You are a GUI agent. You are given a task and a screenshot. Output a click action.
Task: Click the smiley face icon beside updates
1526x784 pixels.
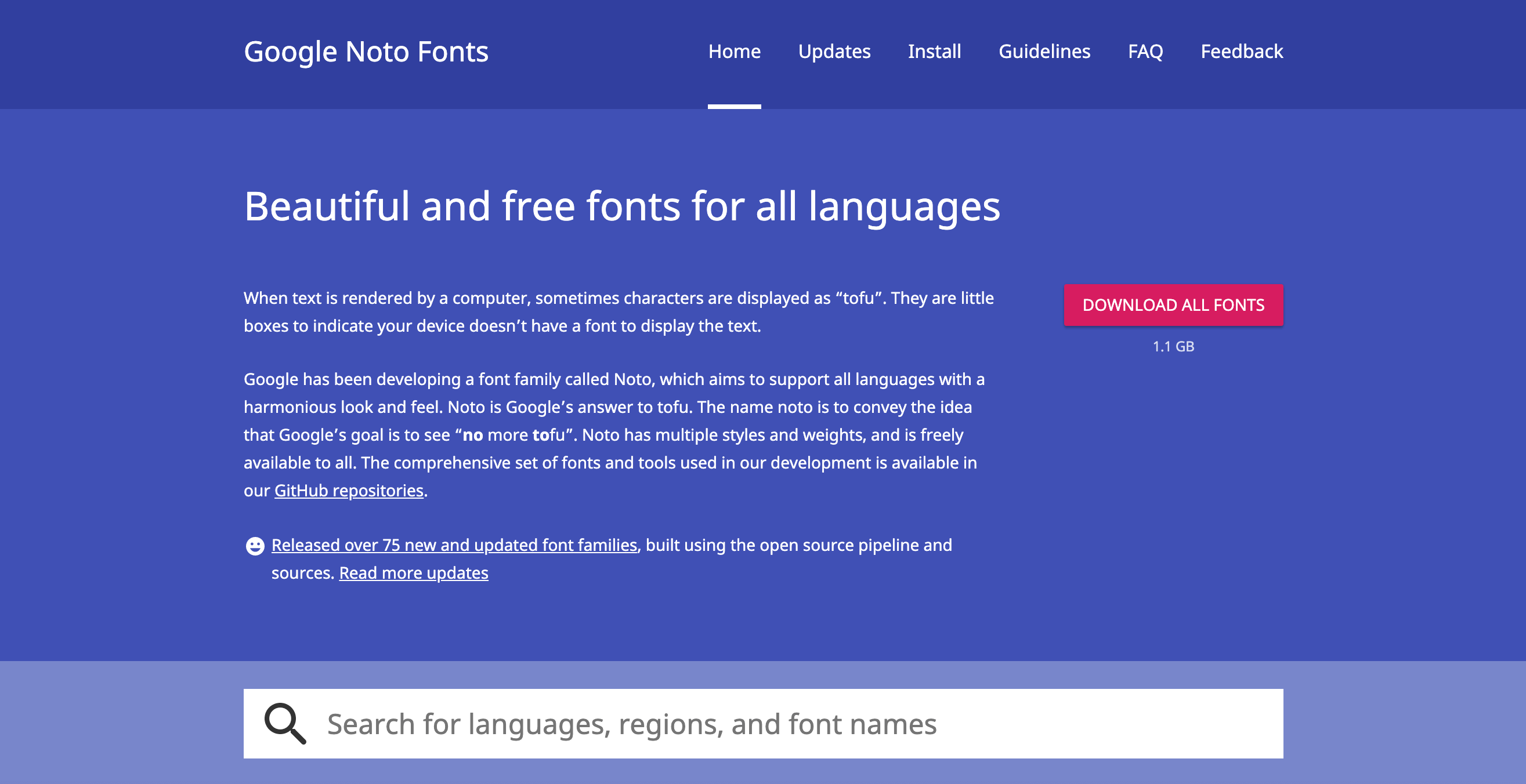click(255, 545)
